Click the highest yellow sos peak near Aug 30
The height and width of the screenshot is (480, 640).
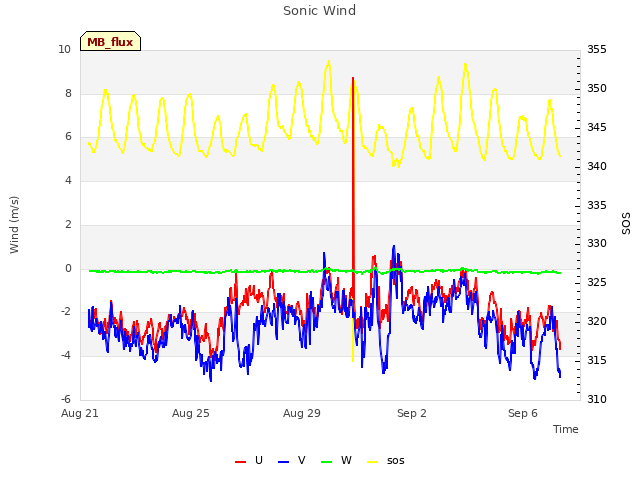point(329,62)
